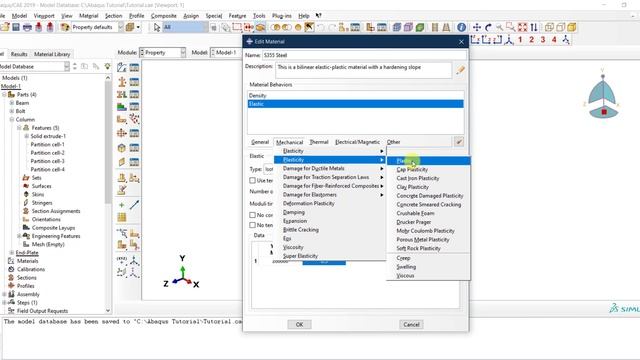The image size is (640, 360).
Task: Expand the End-Plate part node
Action: tap(12, 253)
